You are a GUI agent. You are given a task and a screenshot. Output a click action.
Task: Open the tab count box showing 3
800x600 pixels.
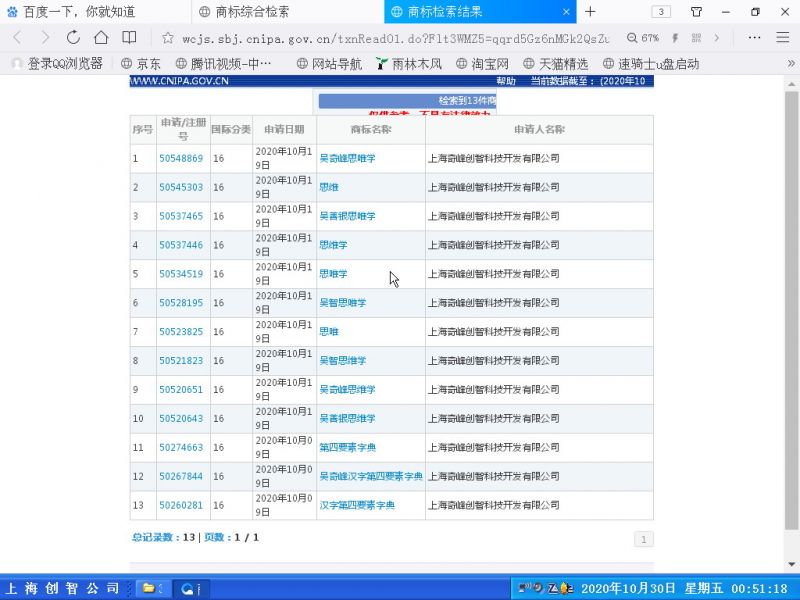click(661, 12)
